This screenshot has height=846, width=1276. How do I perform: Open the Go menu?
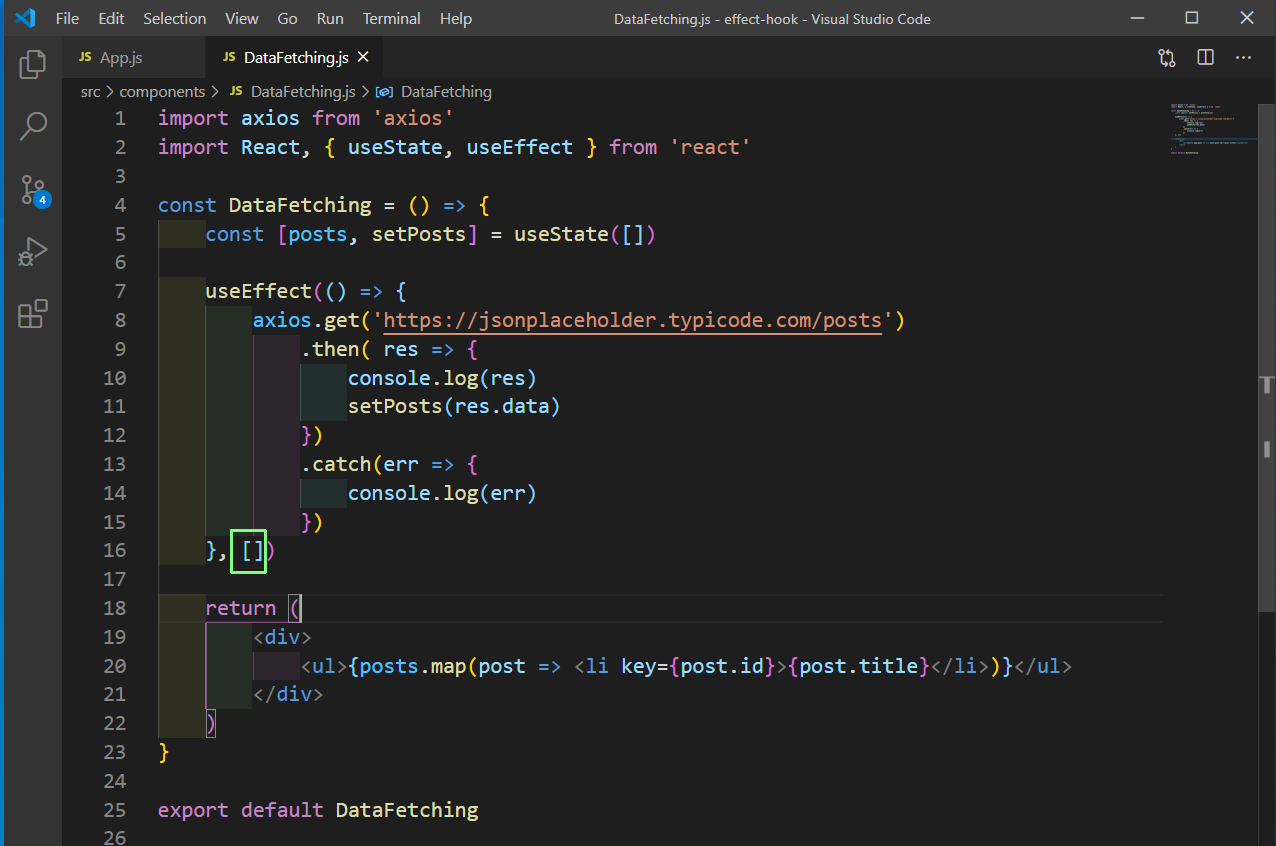(x=287, y=18)
